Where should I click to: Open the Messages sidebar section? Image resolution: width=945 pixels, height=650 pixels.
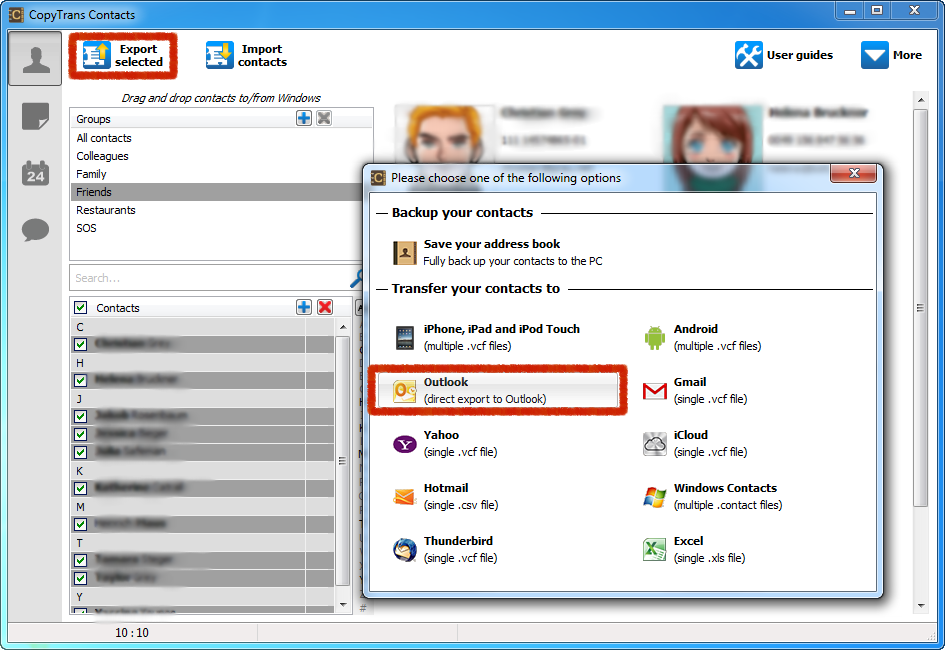tap(35, 230)
